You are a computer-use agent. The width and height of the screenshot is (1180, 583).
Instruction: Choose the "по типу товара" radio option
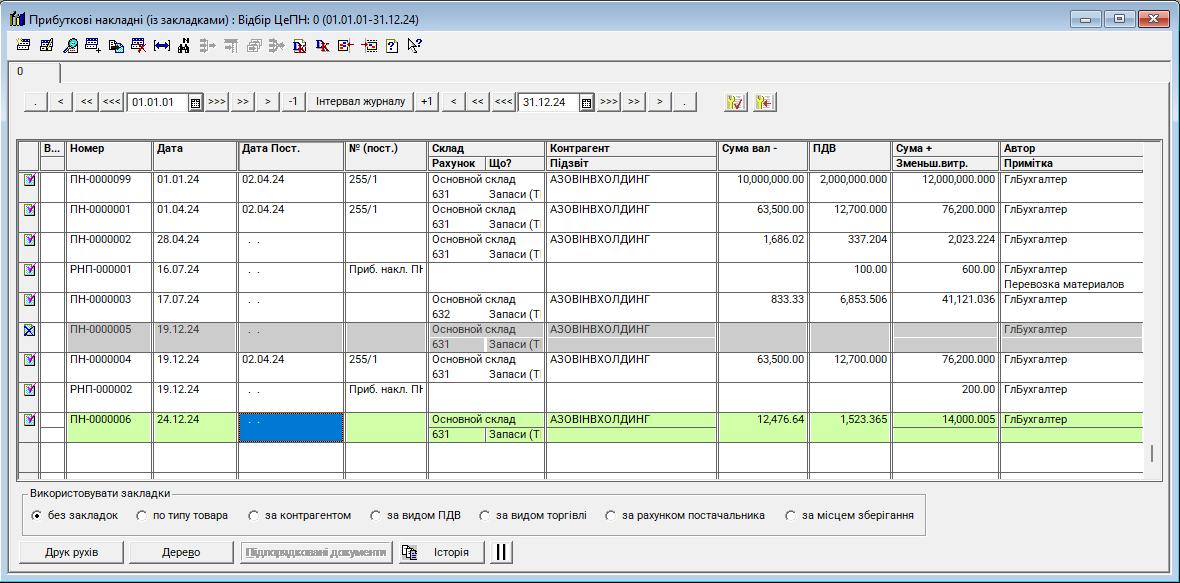(142, 516)
